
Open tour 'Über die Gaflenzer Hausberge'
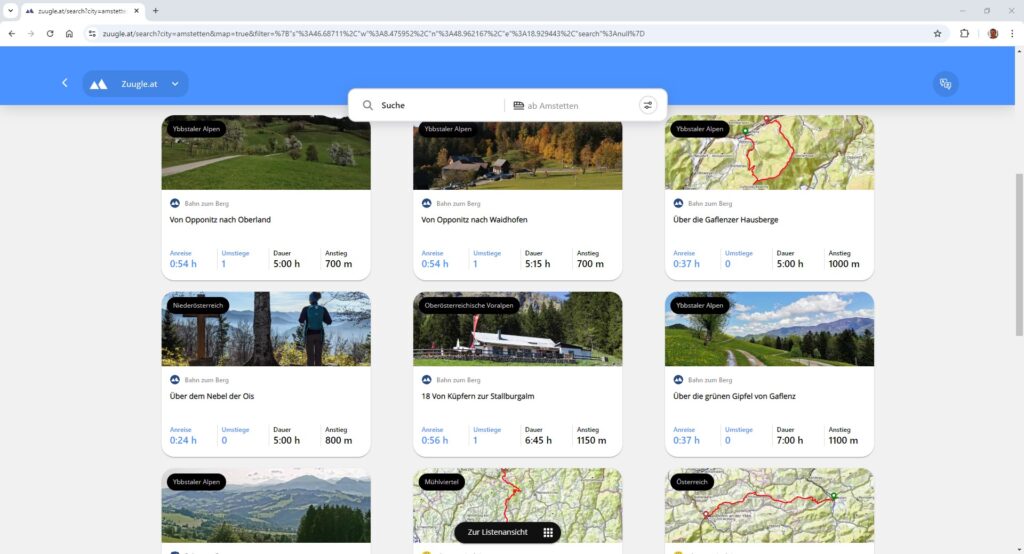[x=726, y=220]
